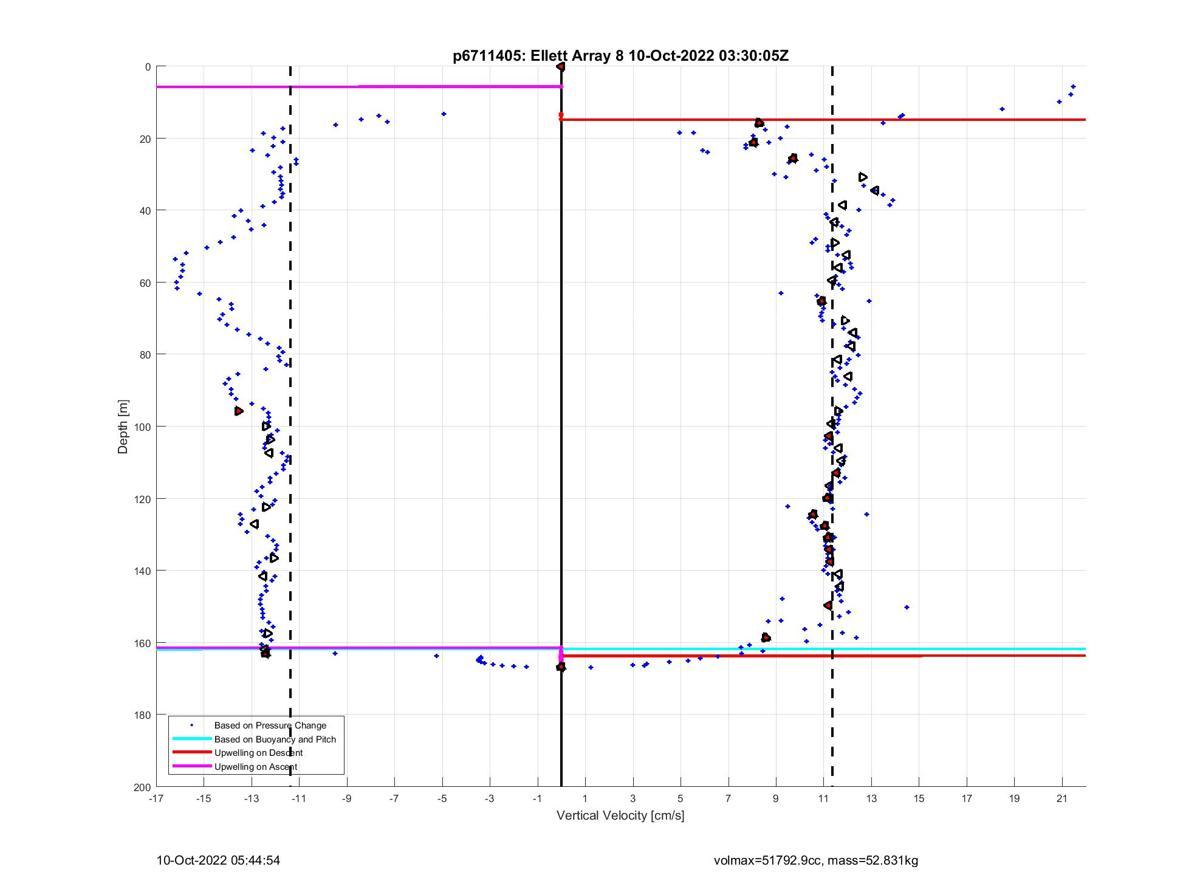Click y-axis tick label '20'
Screen dimensions: 1200x885
(x=144, y=139)
